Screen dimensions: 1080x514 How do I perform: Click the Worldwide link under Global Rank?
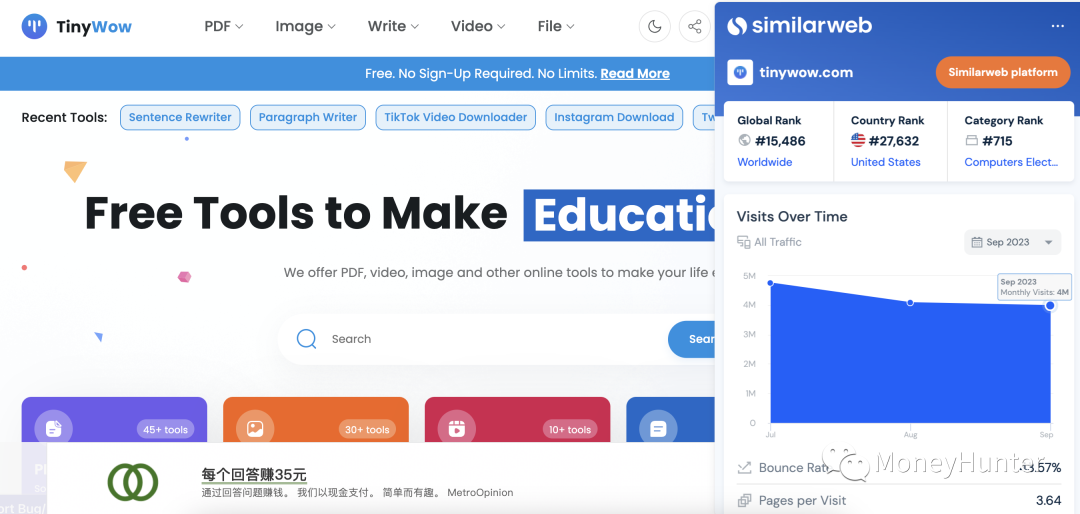coord(765,162)
